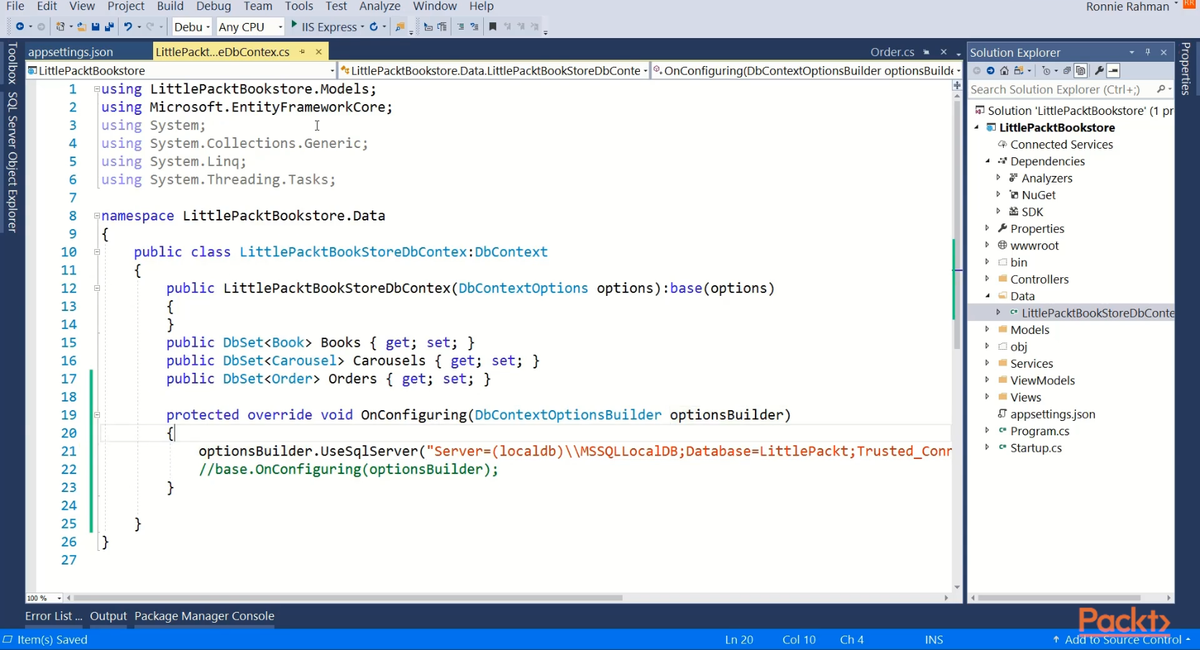Select Program.cs in Solution Explorer
The image size is (1200, 650).
point(1040,431)
